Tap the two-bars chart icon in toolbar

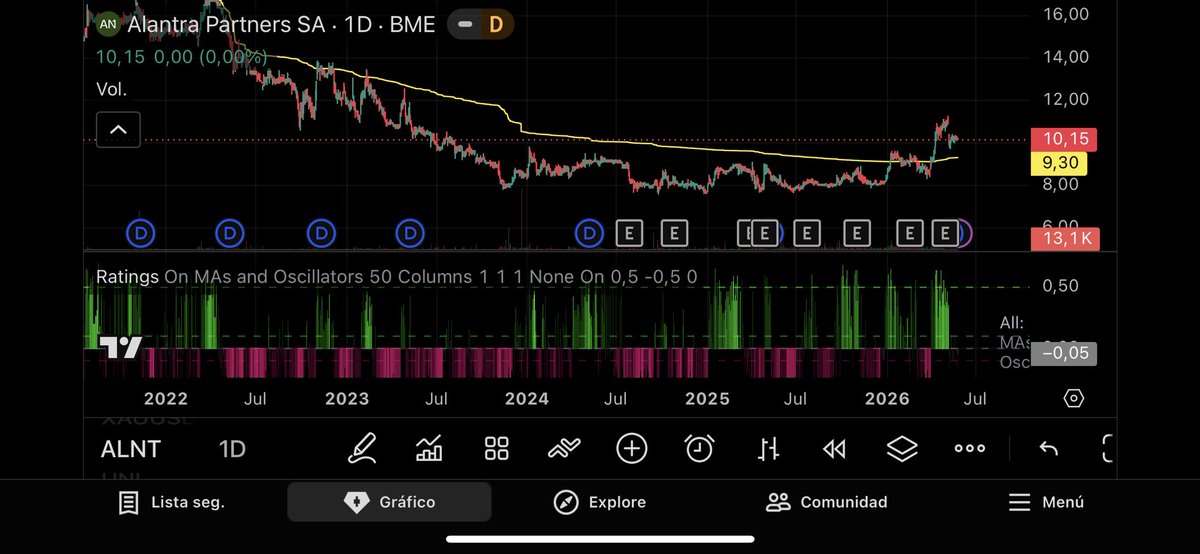(767, 448)
